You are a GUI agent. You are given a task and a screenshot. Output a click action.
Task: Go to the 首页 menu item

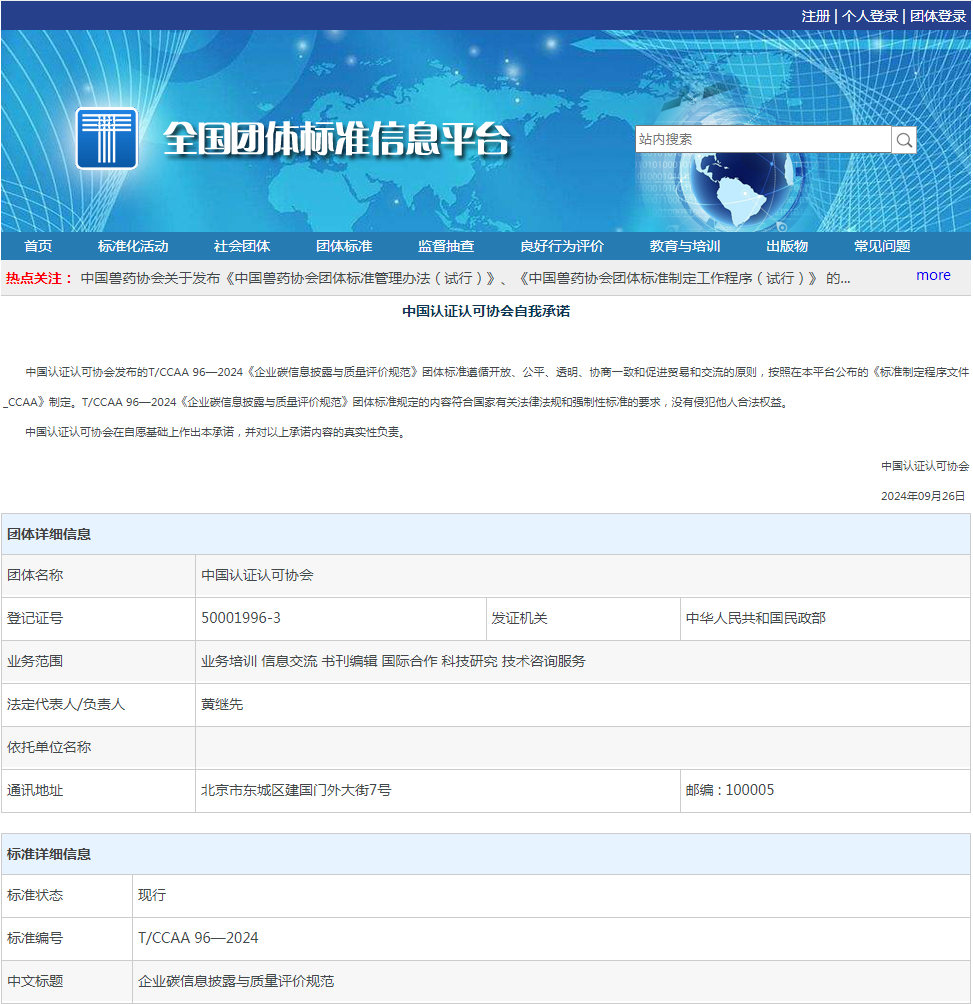[x=38, y=246]
